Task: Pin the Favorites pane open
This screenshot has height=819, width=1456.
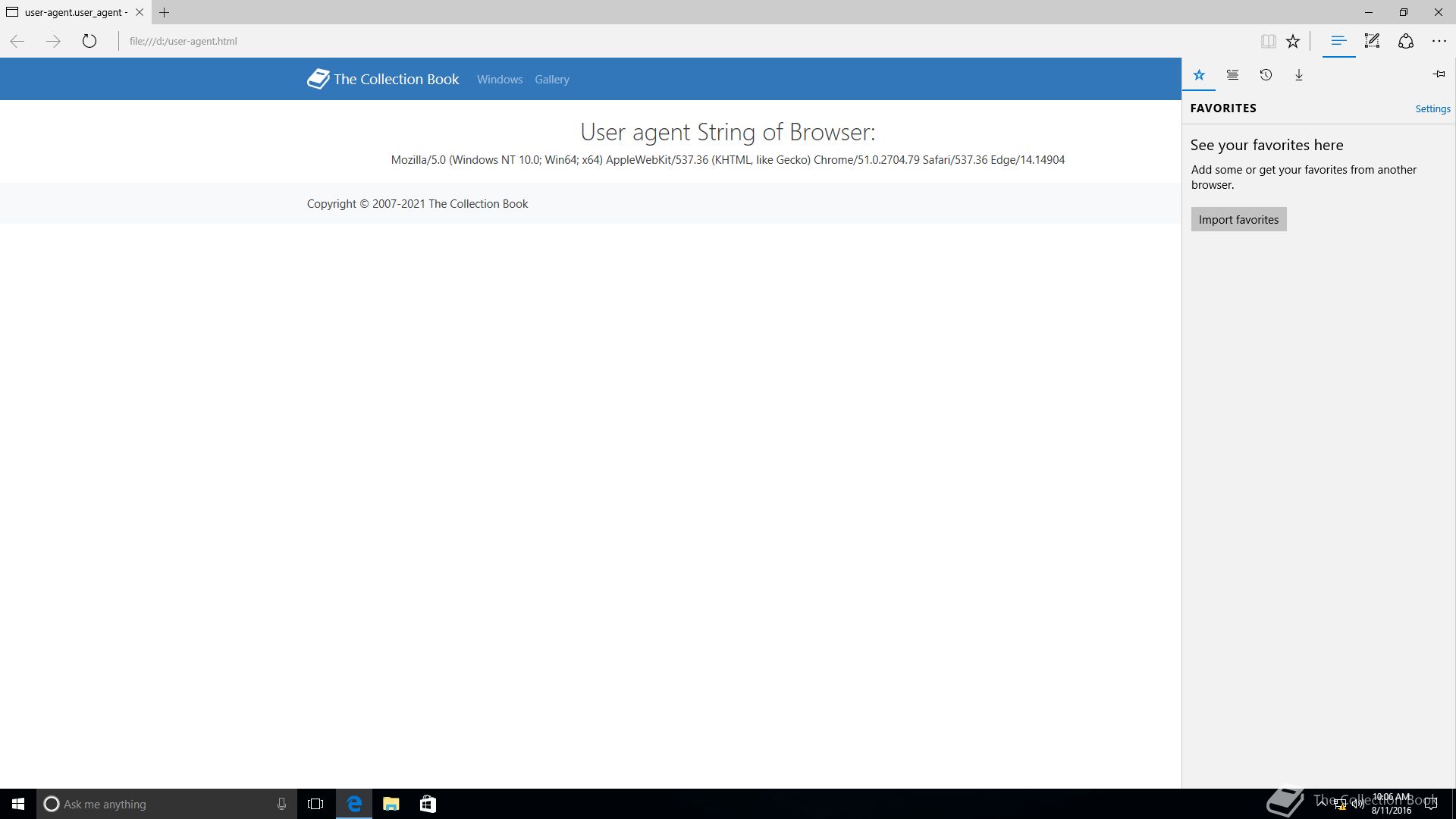Action: (x=1439, y=74)
